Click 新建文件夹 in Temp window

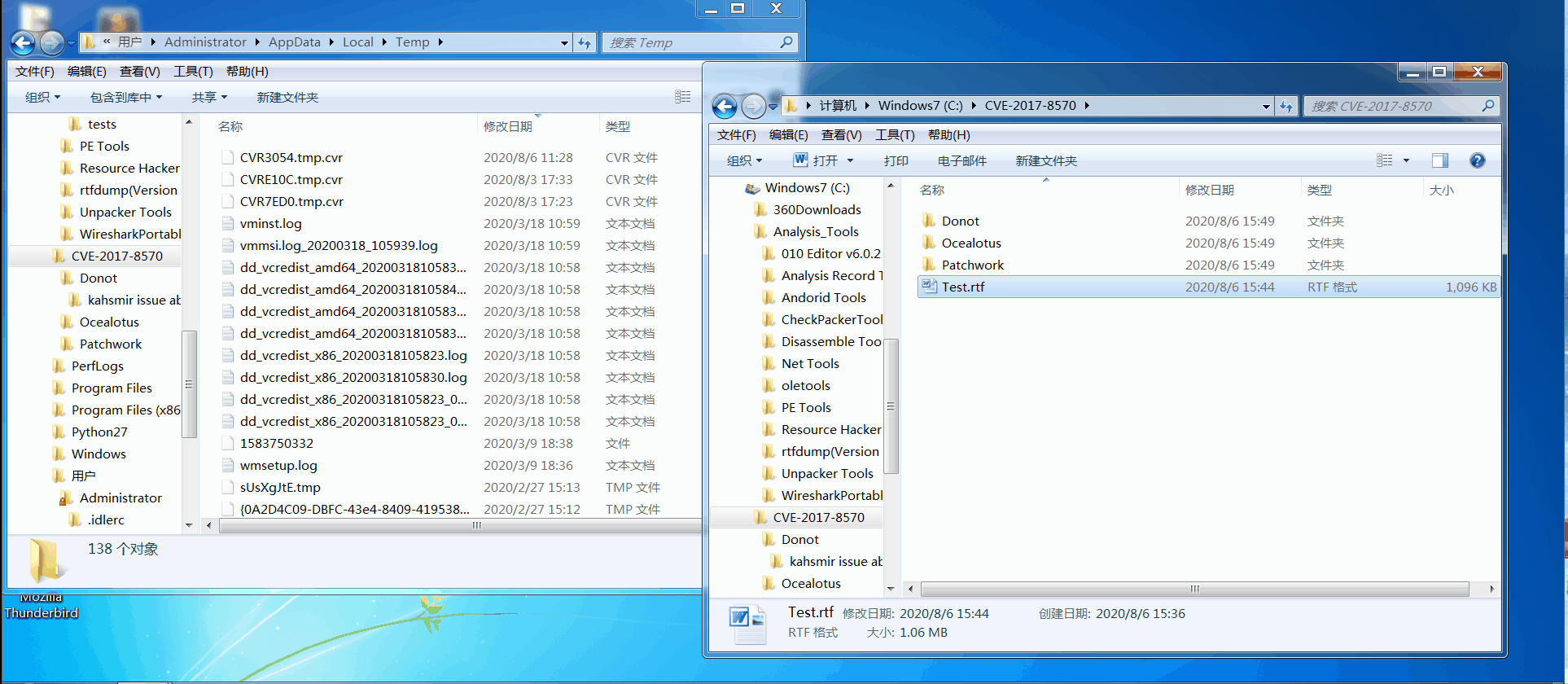point(287,97)
